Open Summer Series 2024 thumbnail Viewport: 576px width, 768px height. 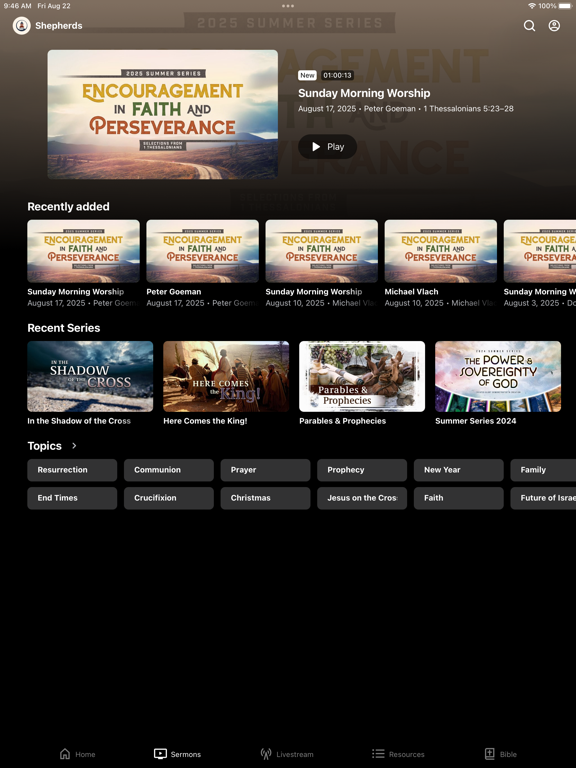498,376
